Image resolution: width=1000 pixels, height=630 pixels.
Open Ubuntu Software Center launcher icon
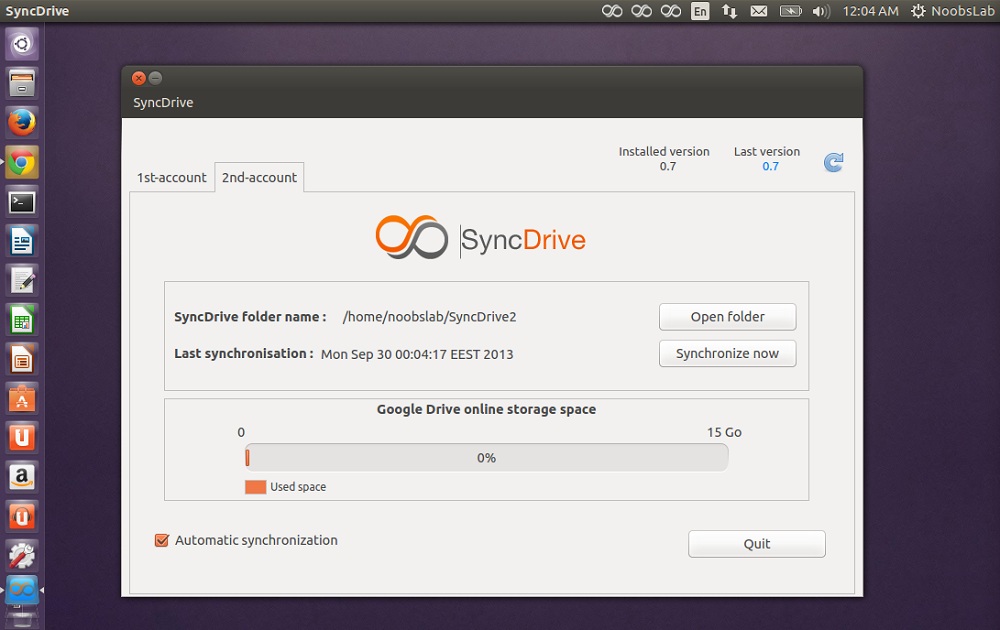[22, 399]
